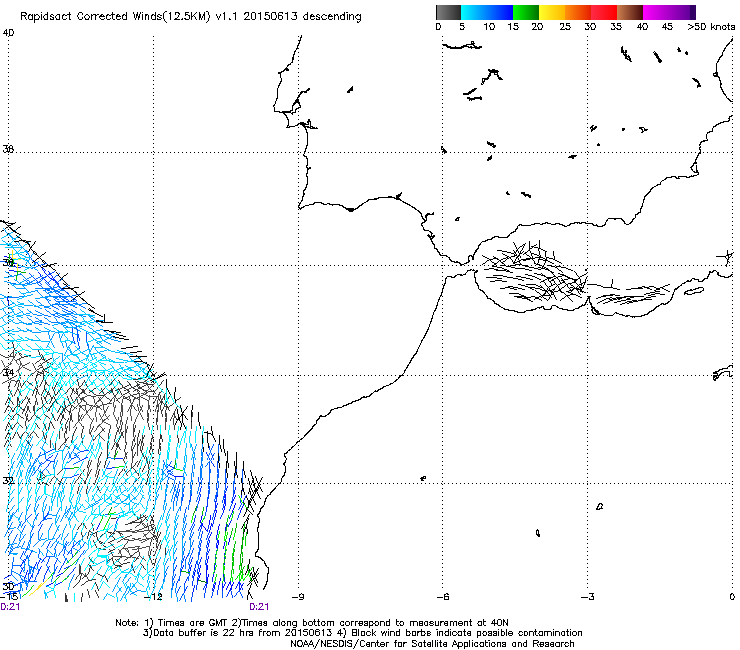Select the "-9" longitude label
Viewport: 740px width, 650px height.
click(x=297, y=597)
